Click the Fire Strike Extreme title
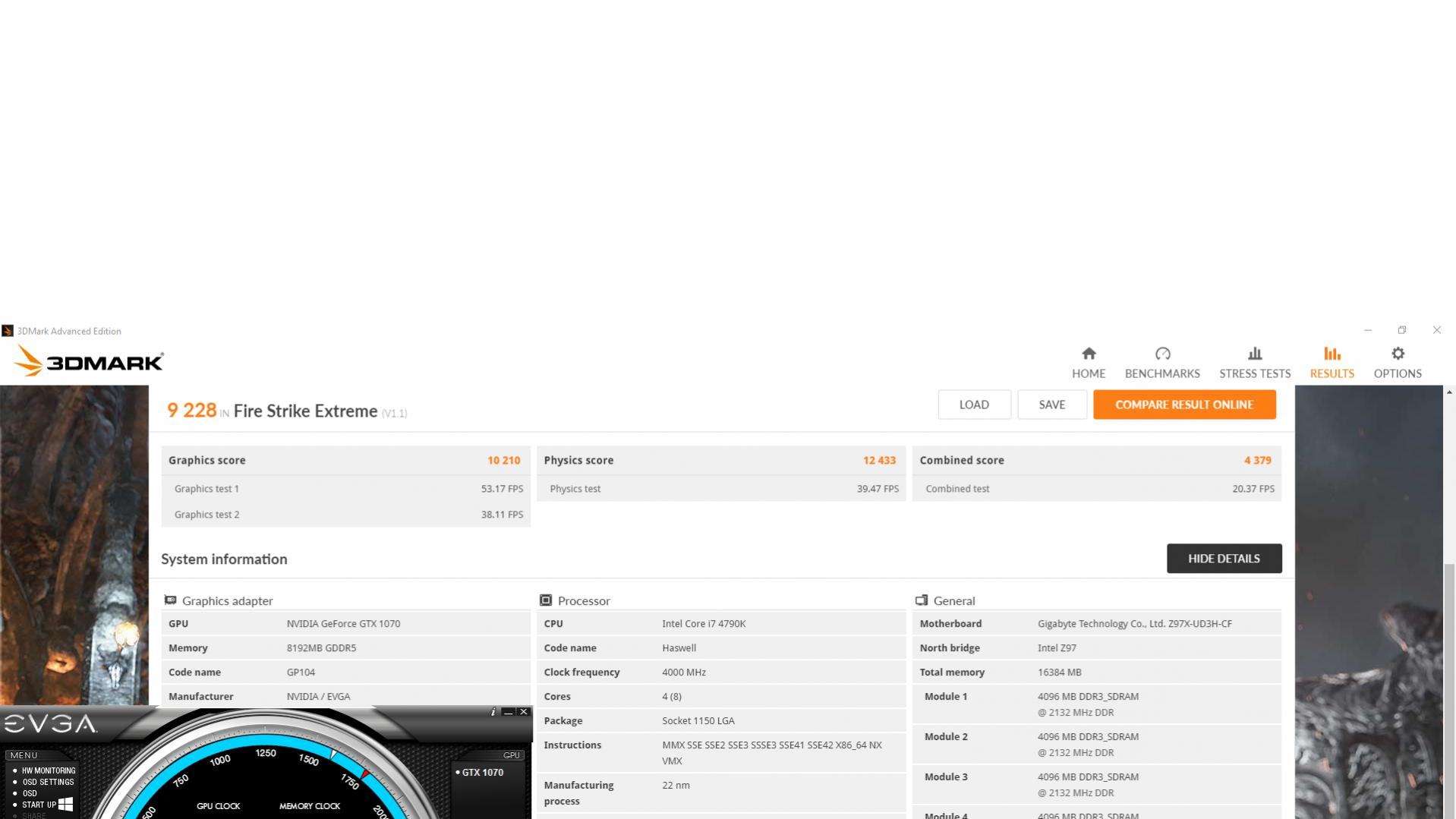1456x819 pixels. pyautogui.click(x=305, y=411)
